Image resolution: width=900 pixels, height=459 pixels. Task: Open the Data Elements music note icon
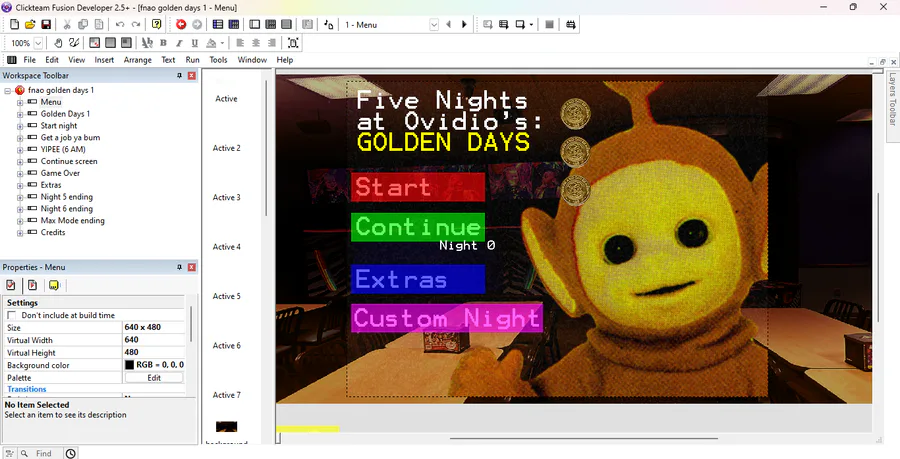click(x=328, y=25)
